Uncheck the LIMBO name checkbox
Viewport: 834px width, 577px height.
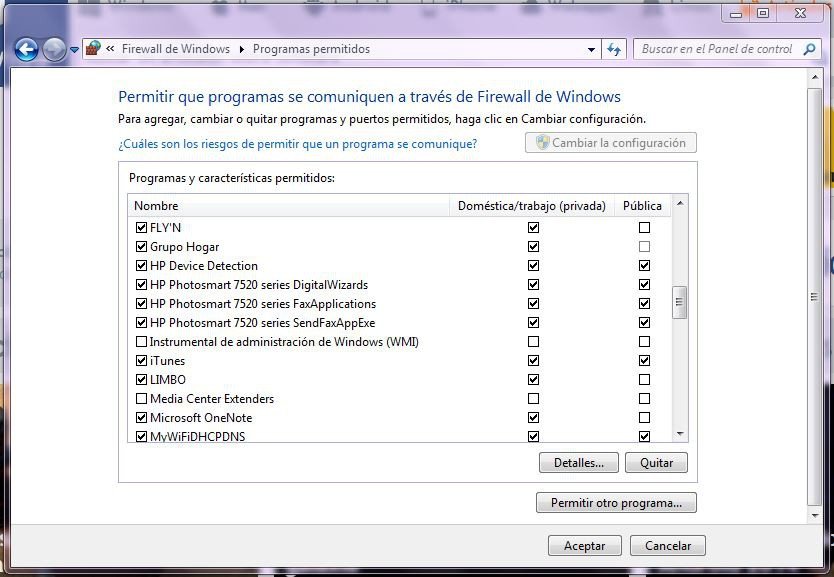(141, 380)
